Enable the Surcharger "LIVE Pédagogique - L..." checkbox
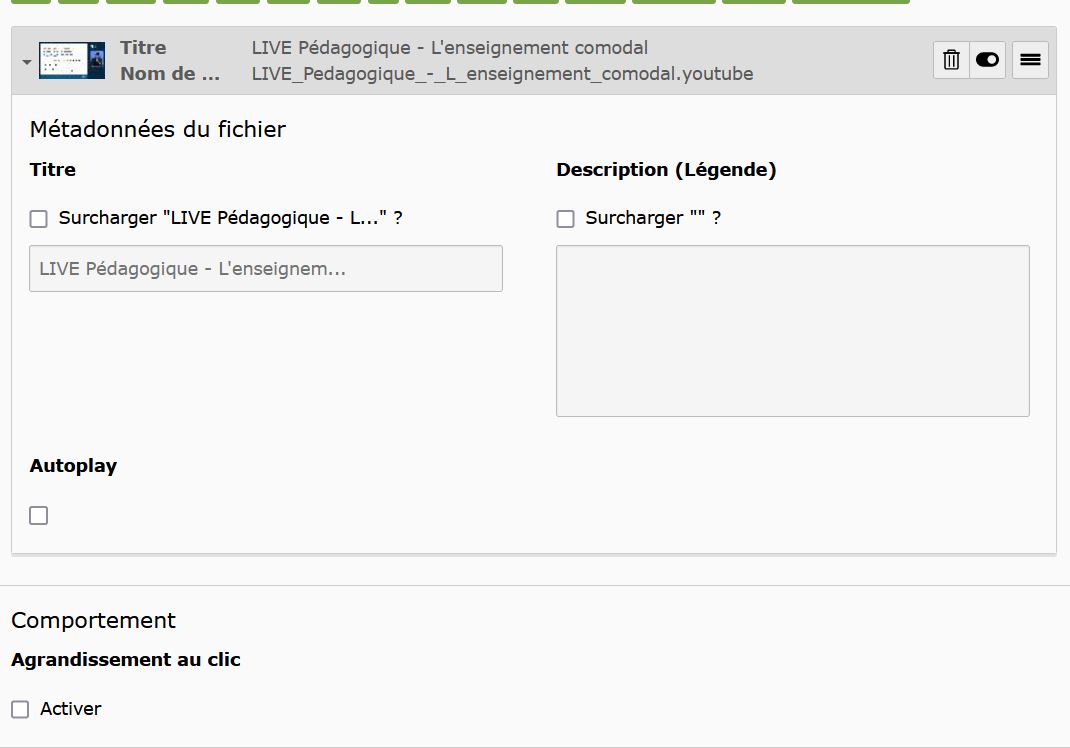The width and height of the screenshot is (1070, 748). pyautogui.click(x=39, y=219)
